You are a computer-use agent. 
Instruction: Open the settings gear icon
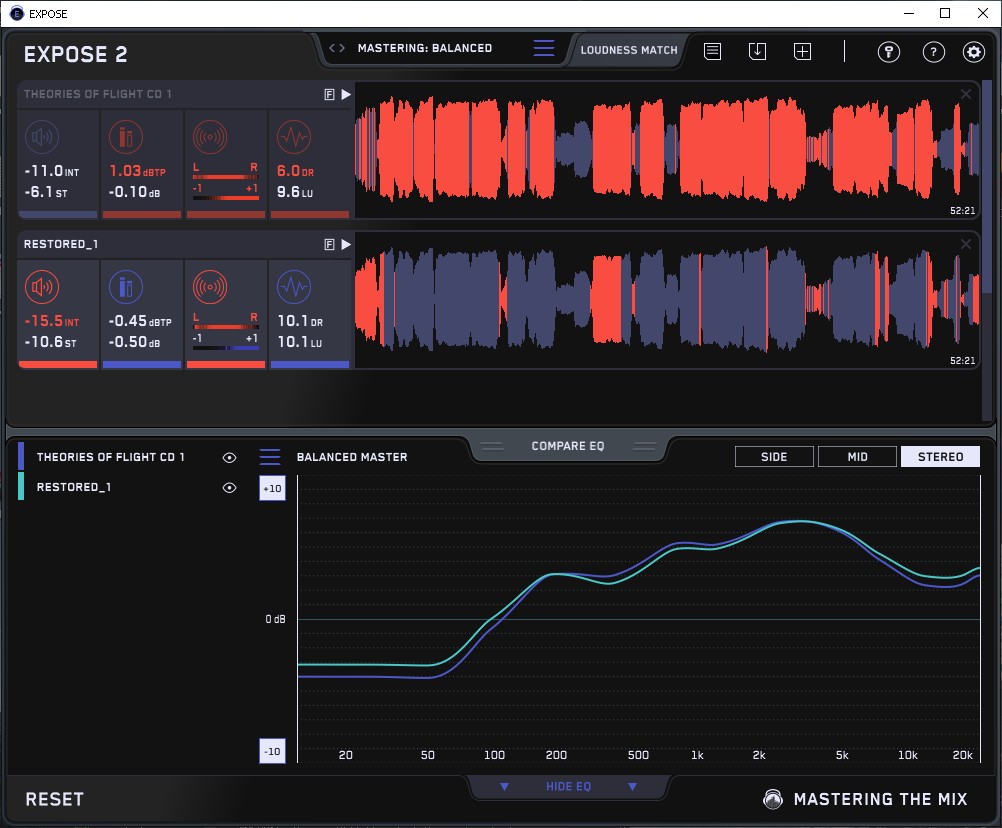[974, 52]
